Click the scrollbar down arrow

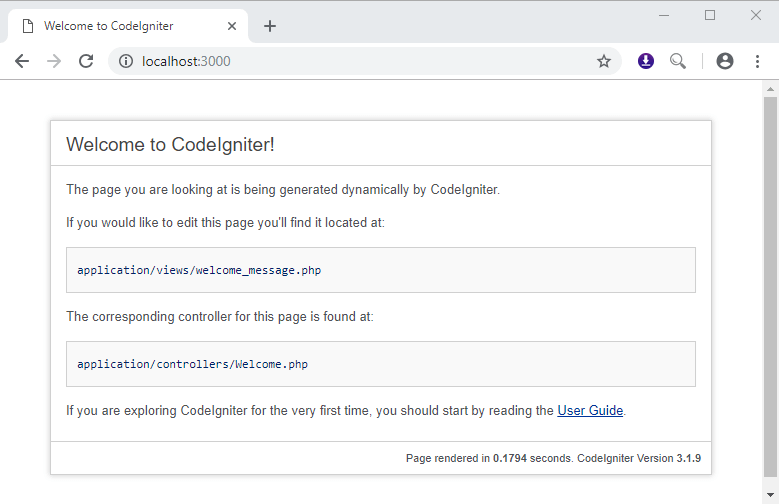click(770, 496)
